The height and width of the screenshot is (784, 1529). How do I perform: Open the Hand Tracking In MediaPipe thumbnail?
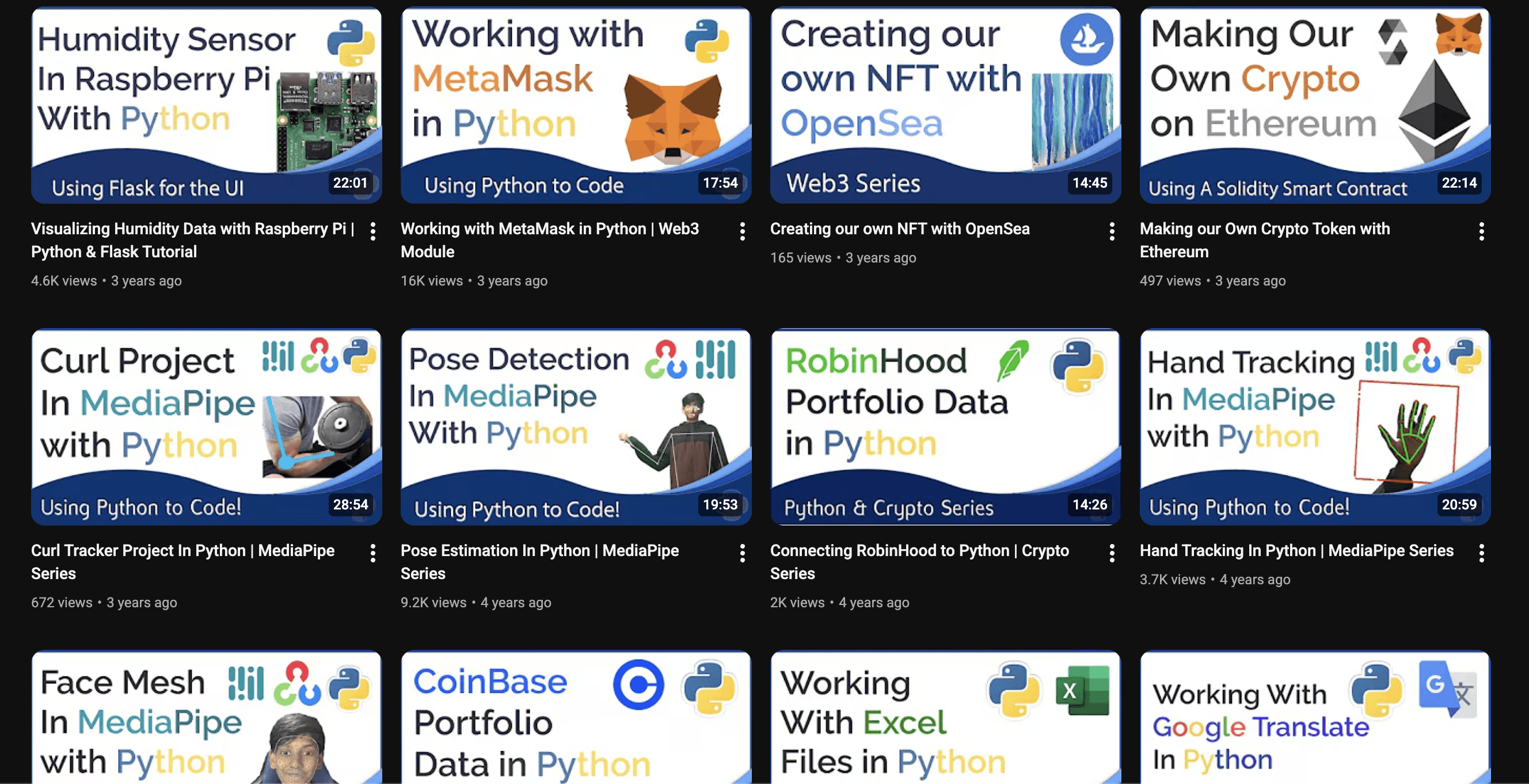[x=1315, y=427]
